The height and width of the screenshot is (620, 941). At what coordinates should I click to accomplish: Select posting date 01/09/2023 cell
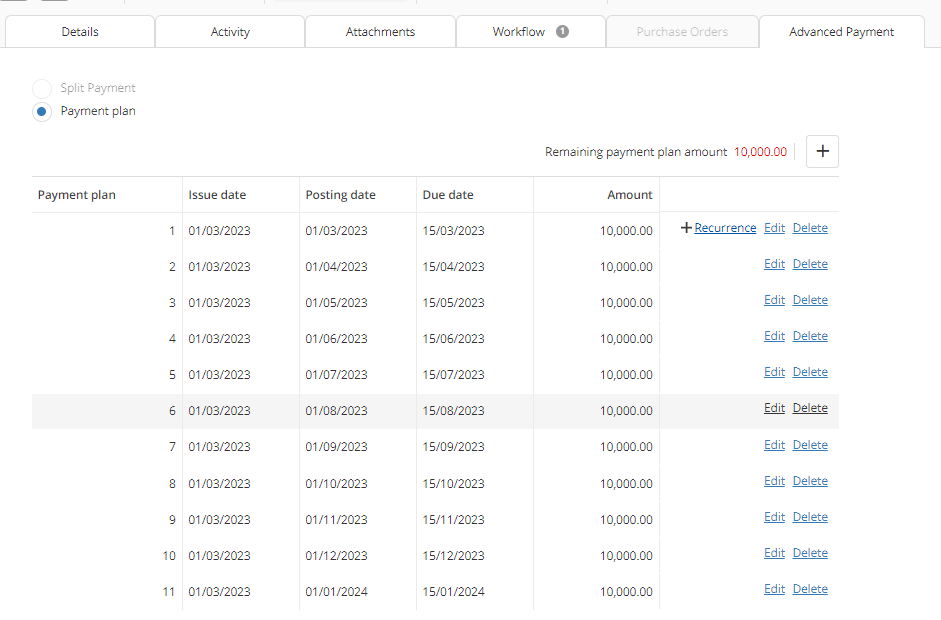coord(336,447)
